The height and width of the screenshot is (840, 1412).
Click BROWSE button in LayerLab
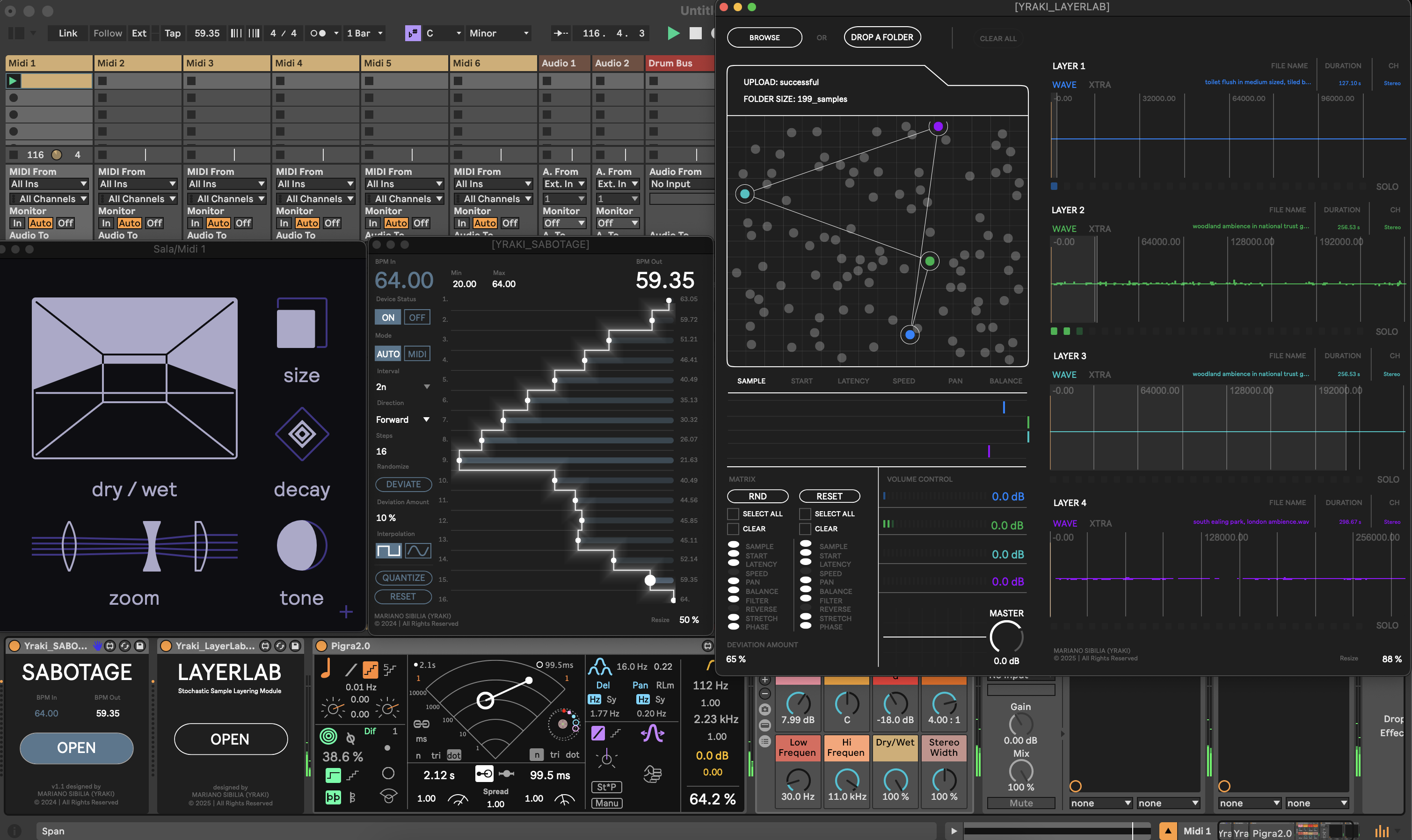764,37
